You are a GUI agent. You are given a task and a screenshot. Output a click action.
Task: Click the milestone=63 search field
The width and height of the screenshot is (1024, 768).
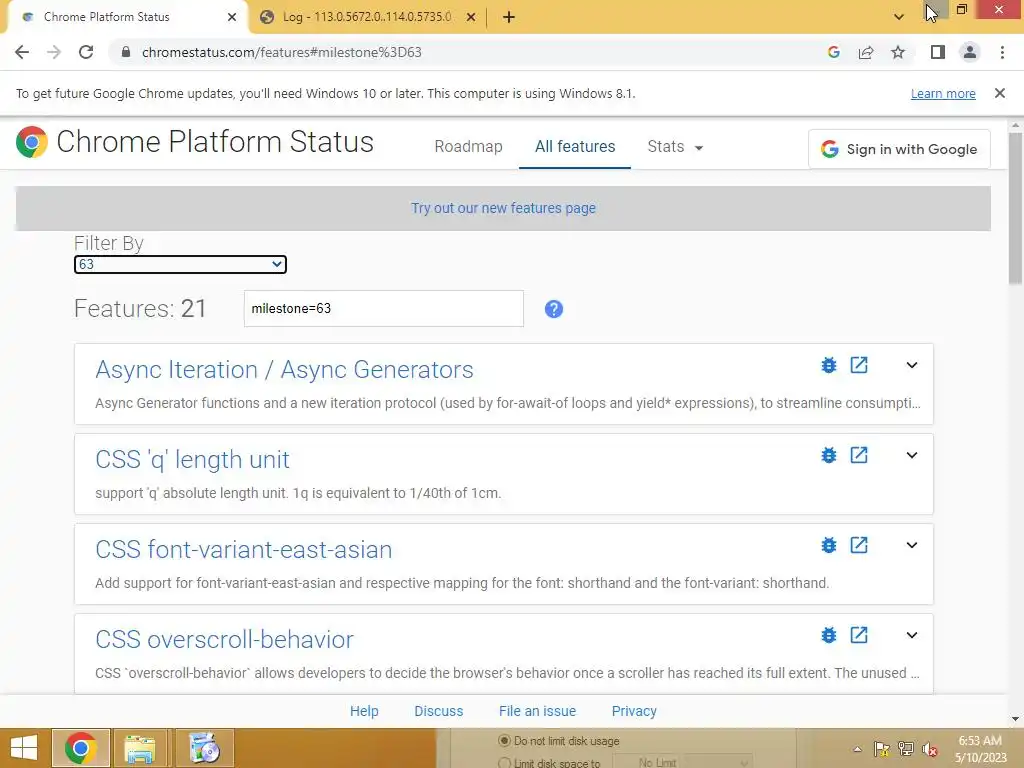click(x=383, y=308)
